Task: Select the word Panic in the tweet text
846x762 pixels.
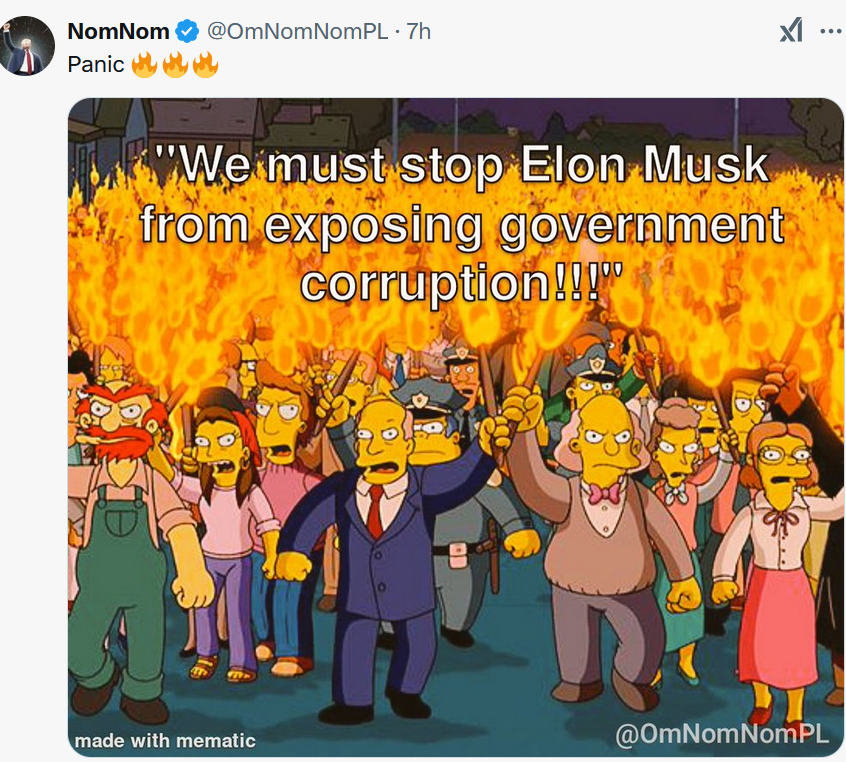Action: (96, 65)
